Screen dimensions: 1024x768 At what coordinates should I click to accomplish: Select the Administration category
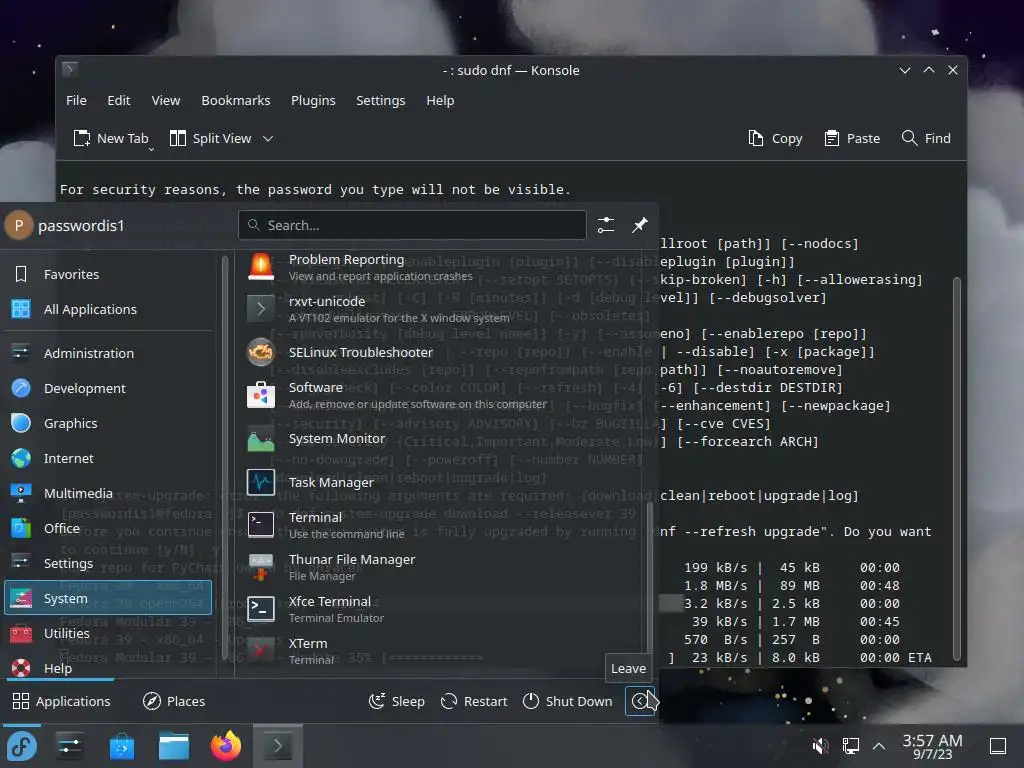pyautogui.click(x=108, y=353)
